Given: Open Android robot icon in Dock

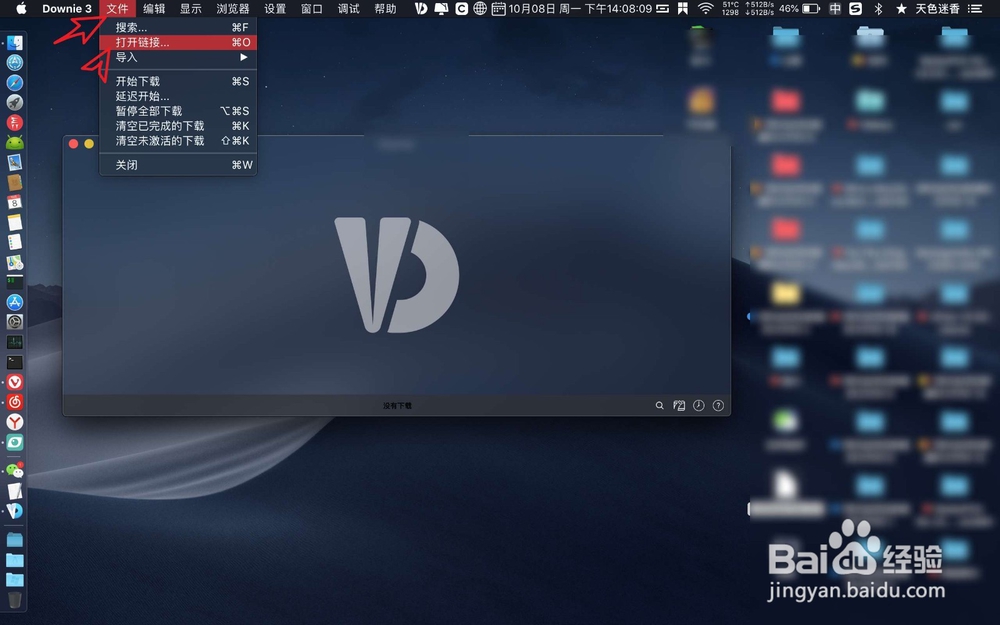Looking at the screenshot, I should click(x=15, y=142).
